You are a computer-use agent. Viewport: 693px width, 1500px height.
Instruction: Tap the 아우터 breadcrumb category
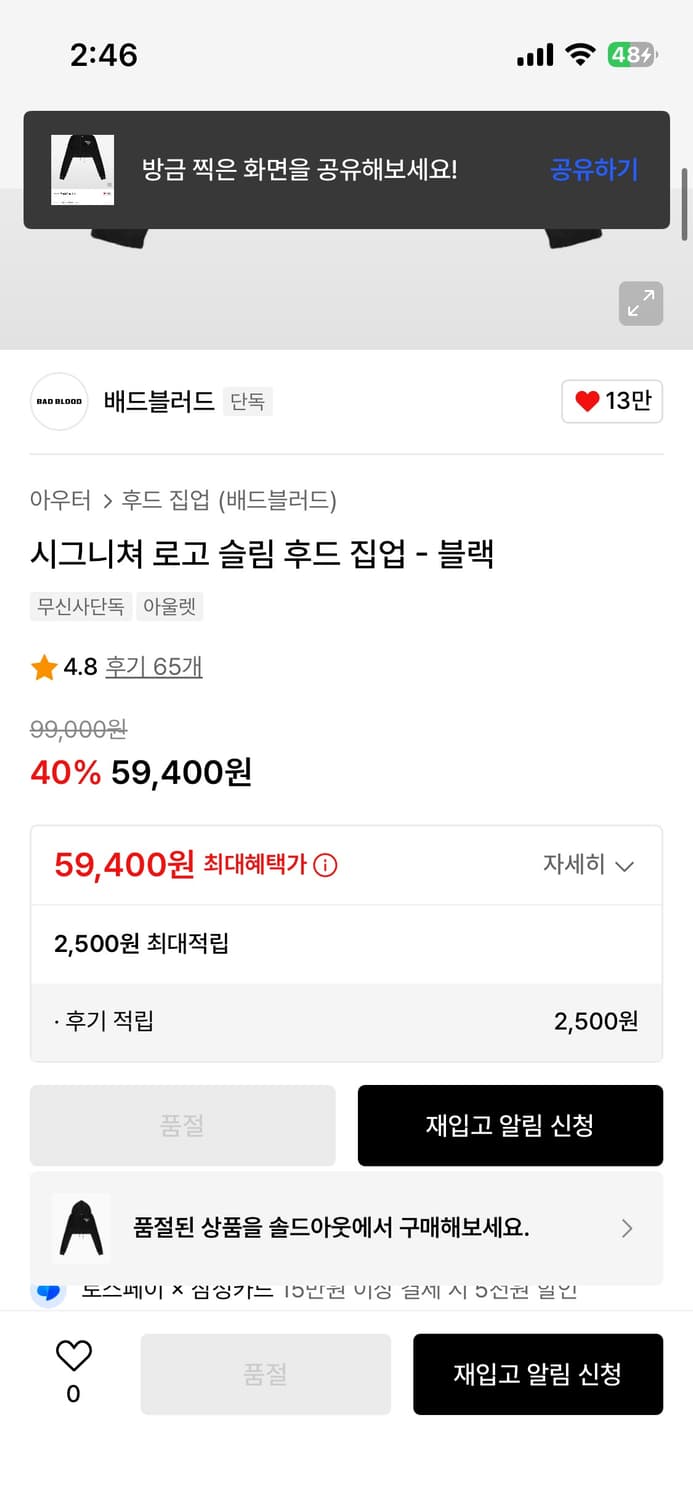[62, 499]
